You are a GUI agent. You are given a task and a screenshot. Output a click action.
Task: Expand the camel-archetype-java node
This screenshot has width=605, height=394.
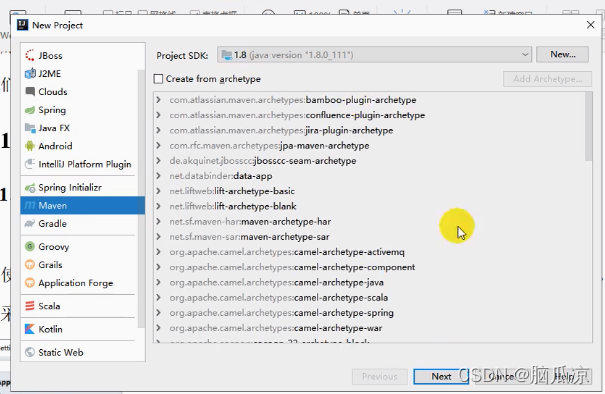(158, 282)
